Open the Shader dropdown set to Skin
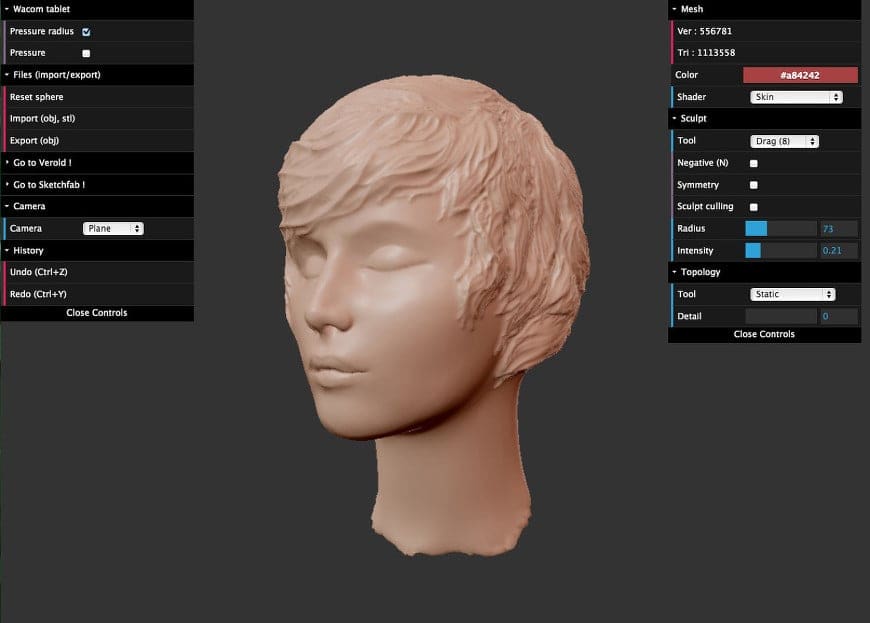Image resolution: width=870 pixels, height=623 pixels. click(x=796, y=97)
